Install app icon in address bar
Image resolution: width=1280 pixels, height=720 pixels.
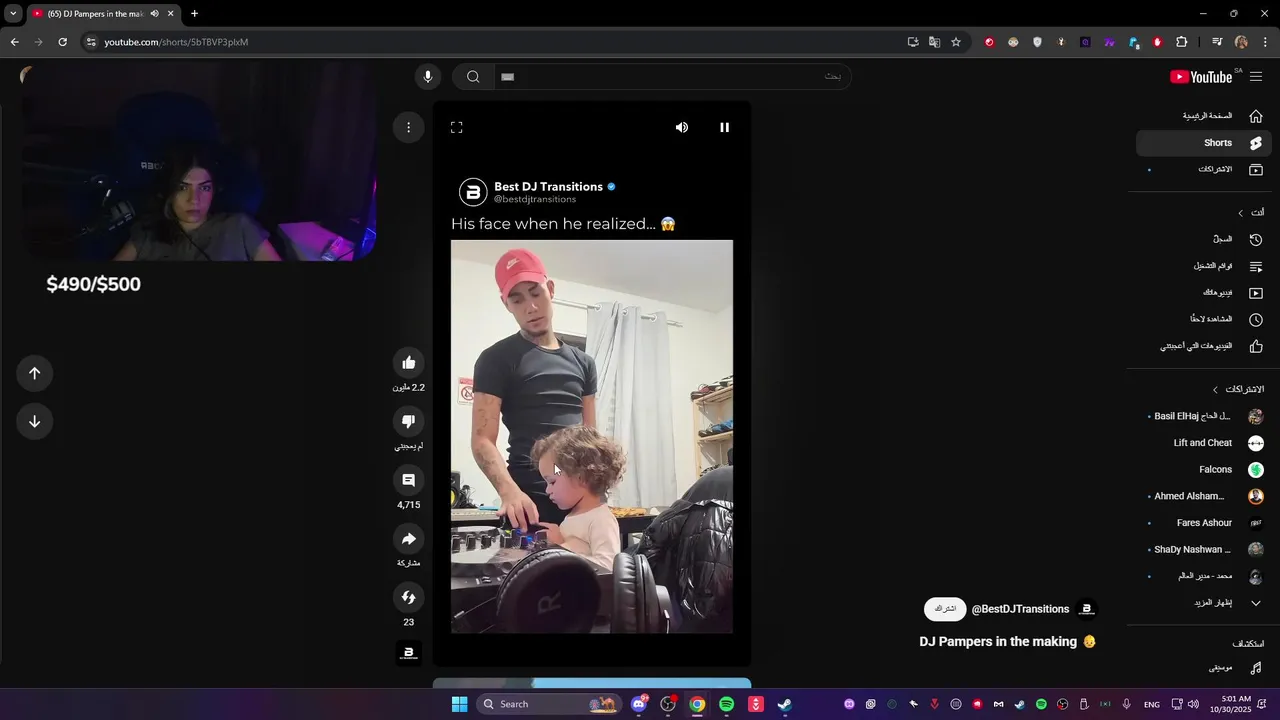913,42
